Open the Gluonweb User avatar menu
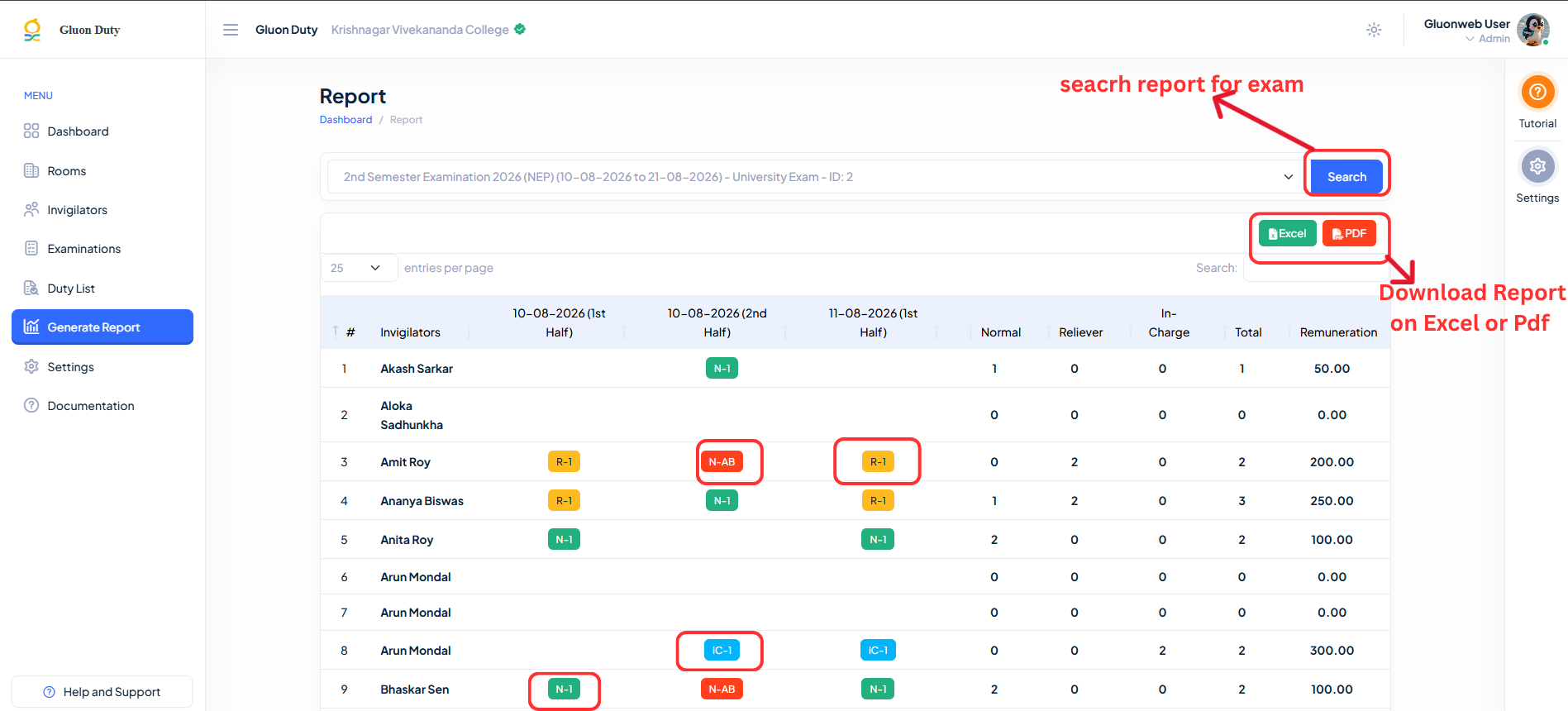Screen dimensions: 1568x711 click(1532, 30)
